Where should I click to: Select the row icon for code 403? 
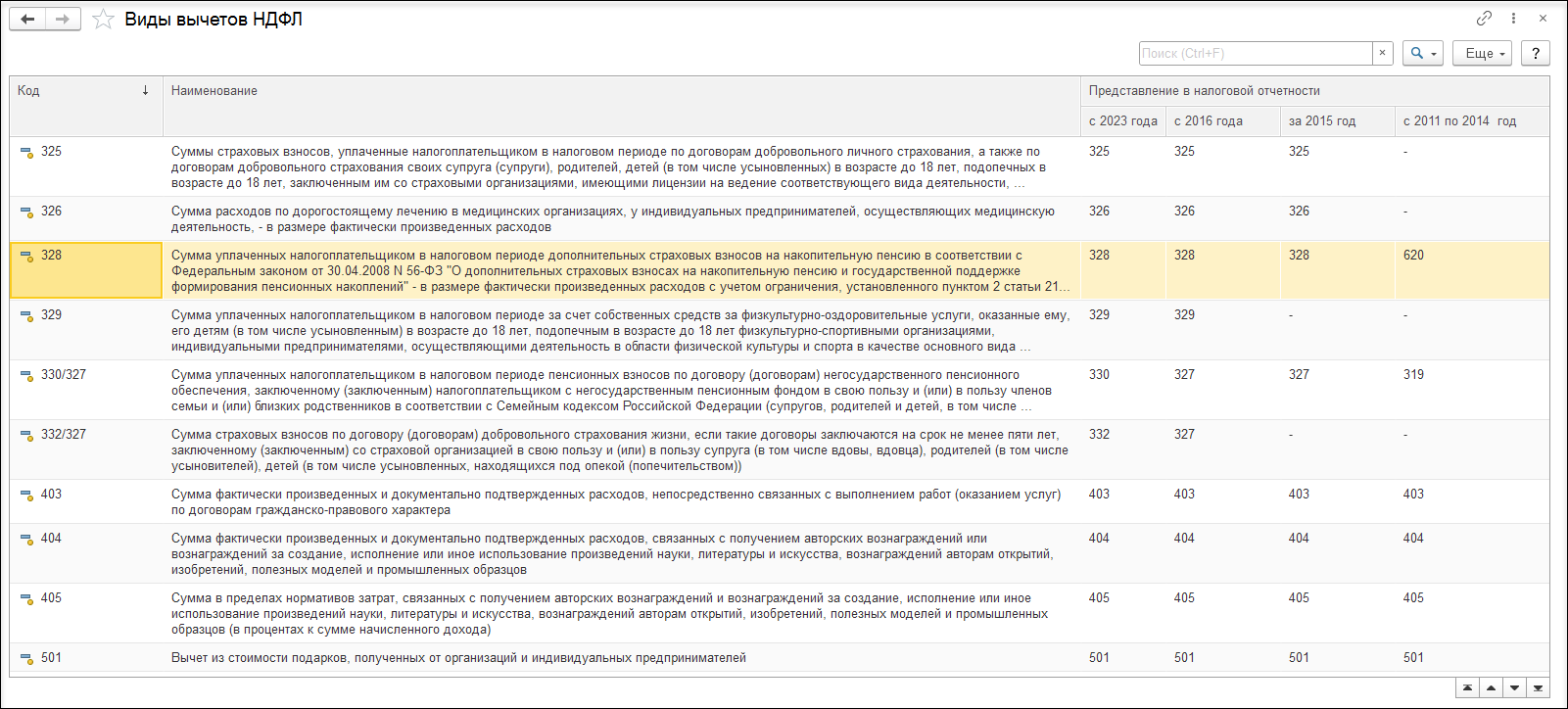pyautogui.click(x=27, y=496)
